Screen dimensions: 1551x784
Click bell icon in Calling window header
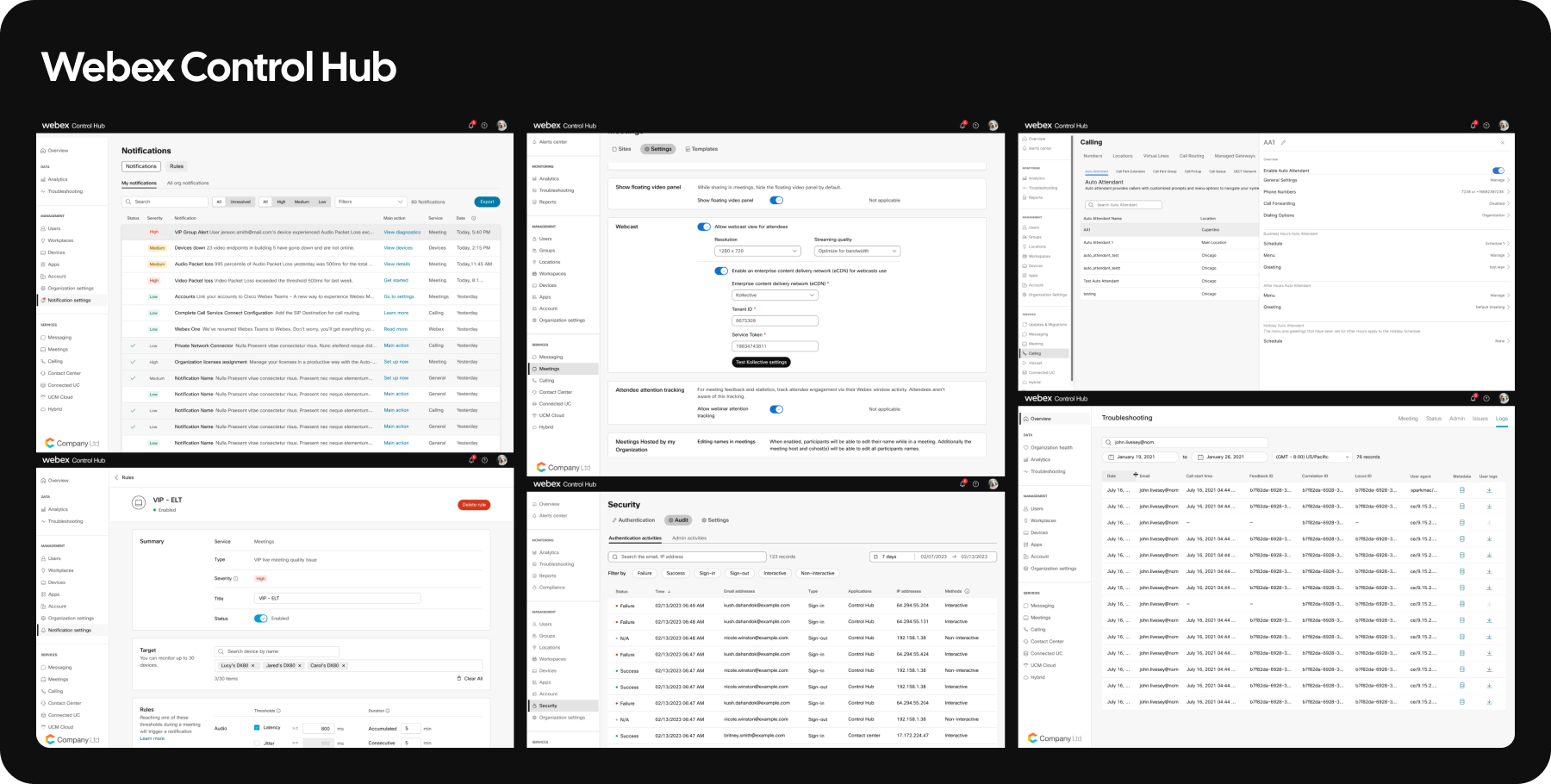(x=1473, y=125)
